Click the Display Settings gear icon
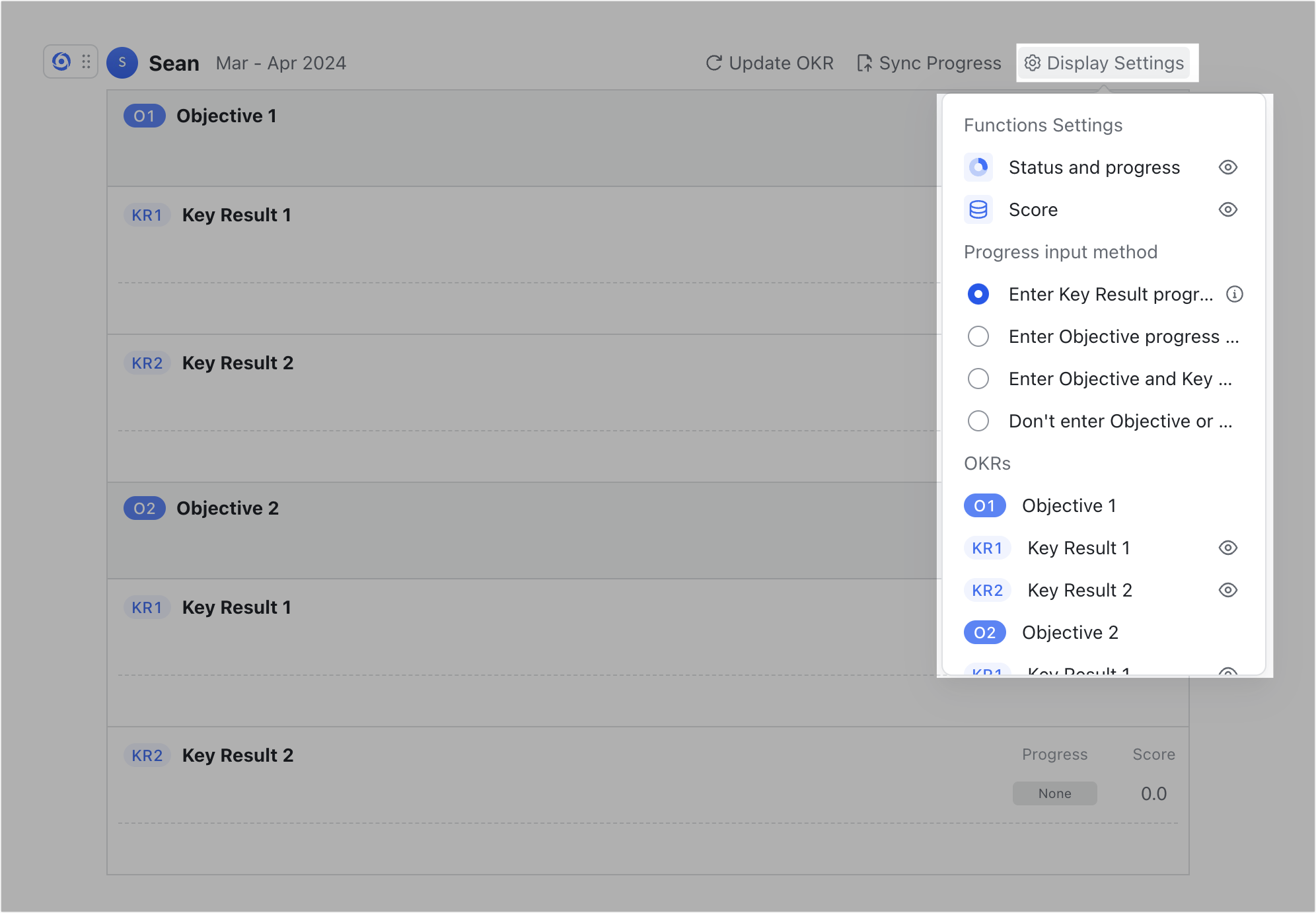 pyautogui.click(x=1032, y=63)
